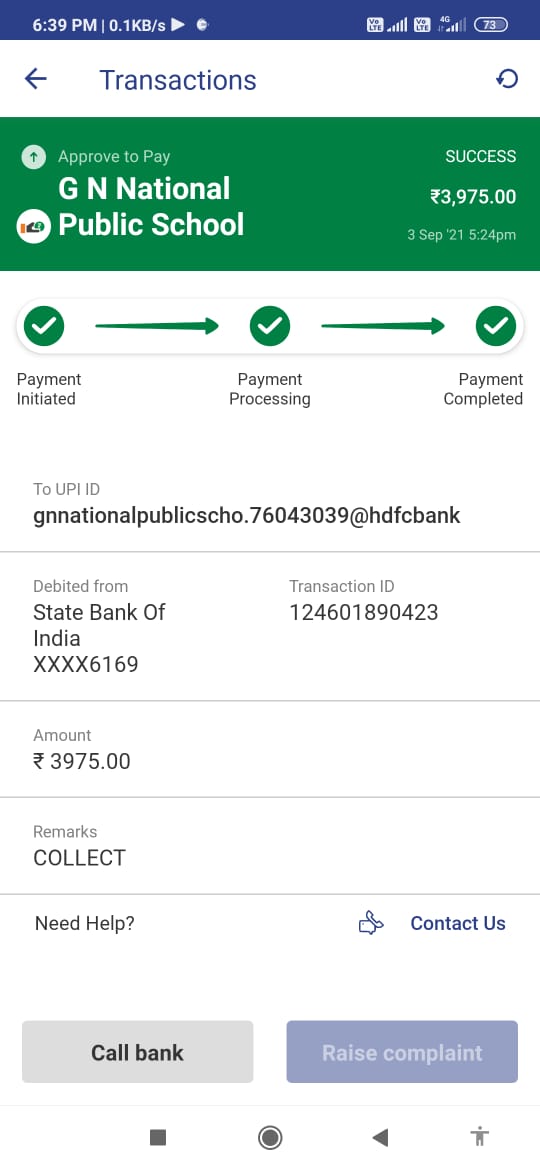Tap the BHIM UPI logo icon

click(x=34, y=226)
